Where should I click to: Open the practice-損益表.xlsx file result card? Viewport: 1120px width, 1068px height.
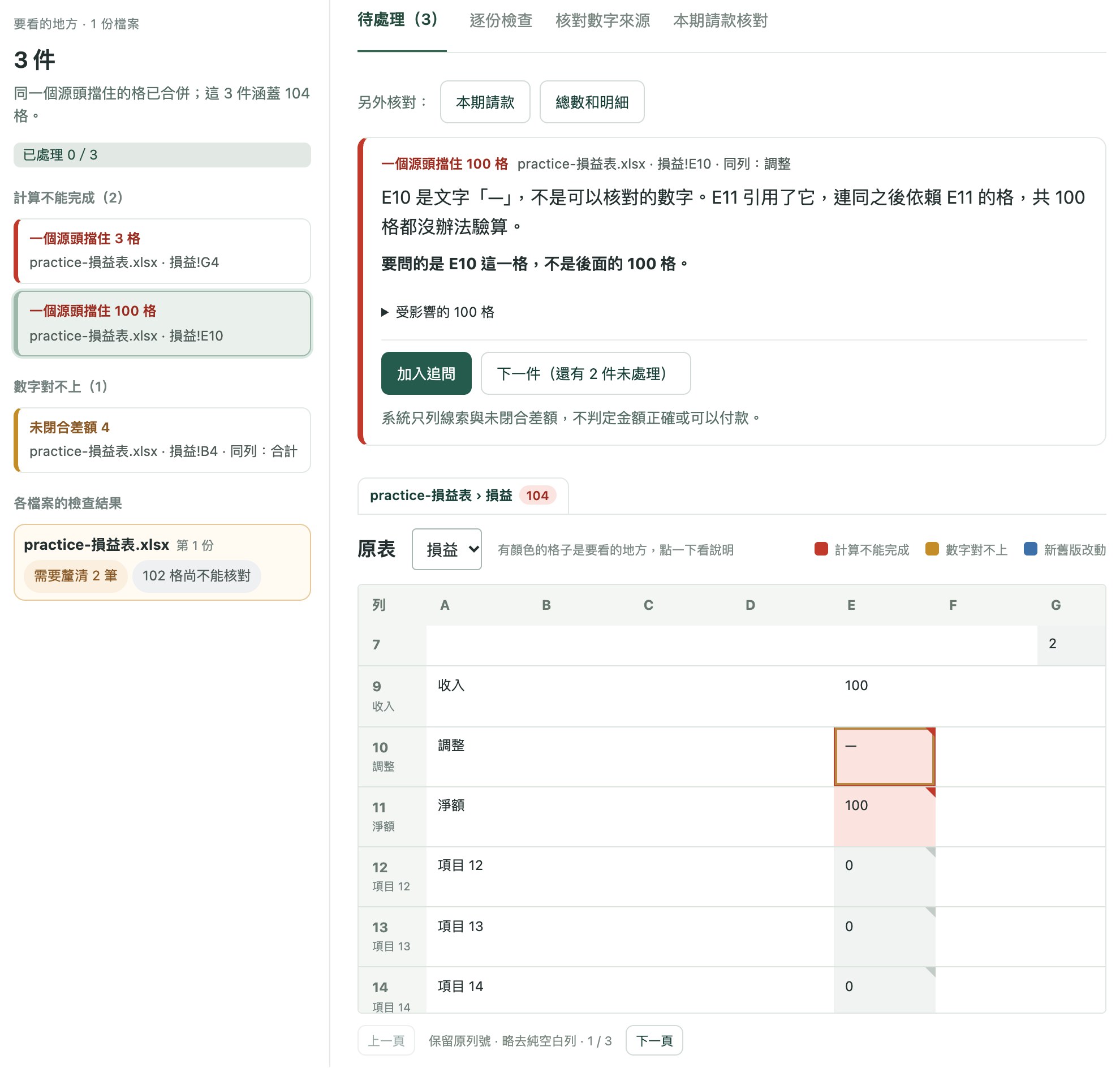[x=162, y=562]
